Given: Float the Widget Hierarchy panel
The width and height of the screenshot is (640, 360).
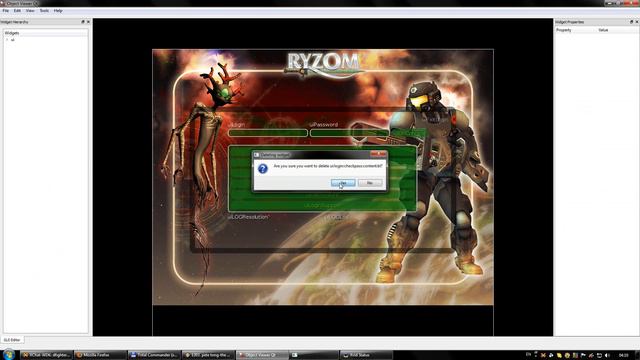Looking at the screenshot, I should tap(83, 22).
